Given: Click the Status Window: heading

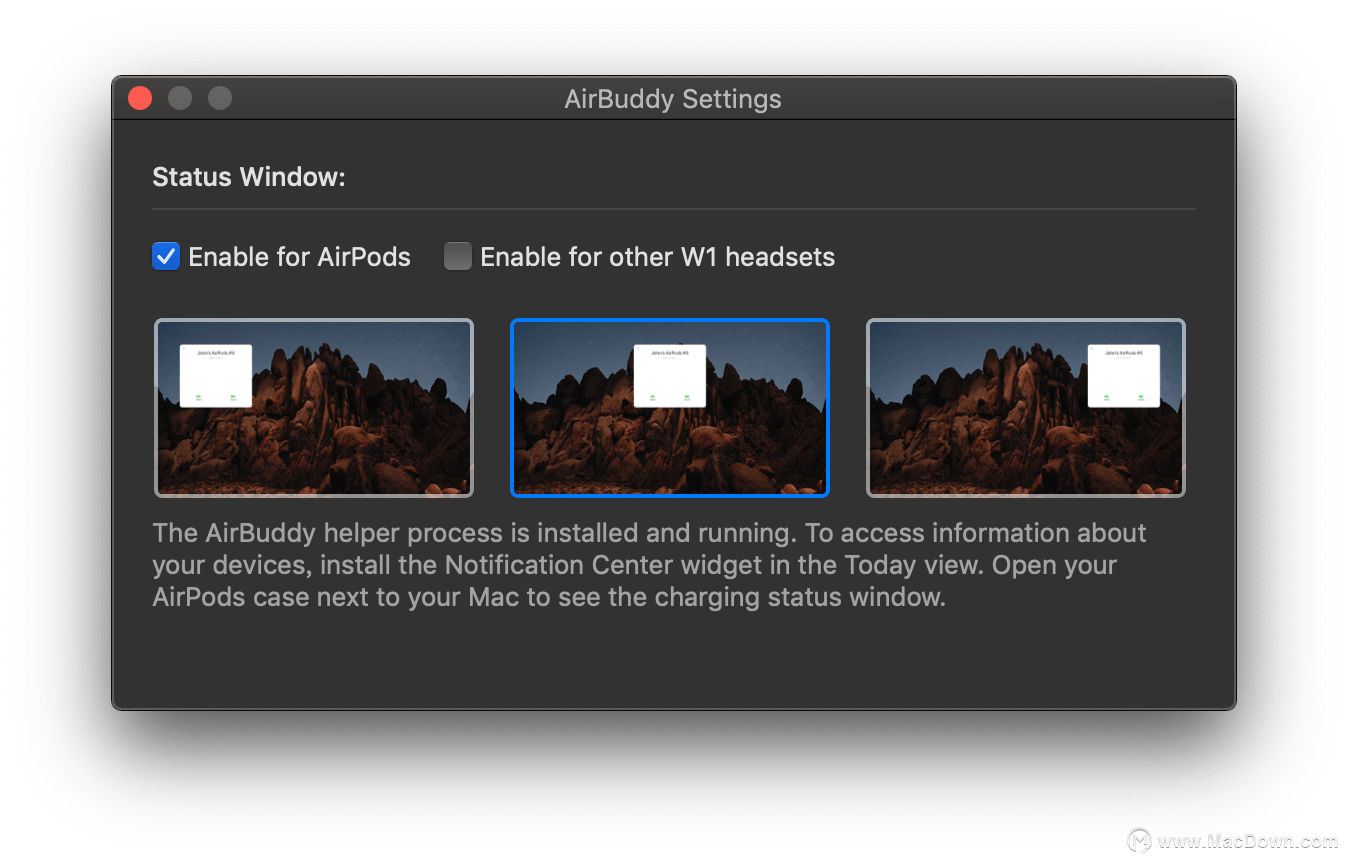Looking at the screenshot, I should pyautogui.click(x=249, y=178).
